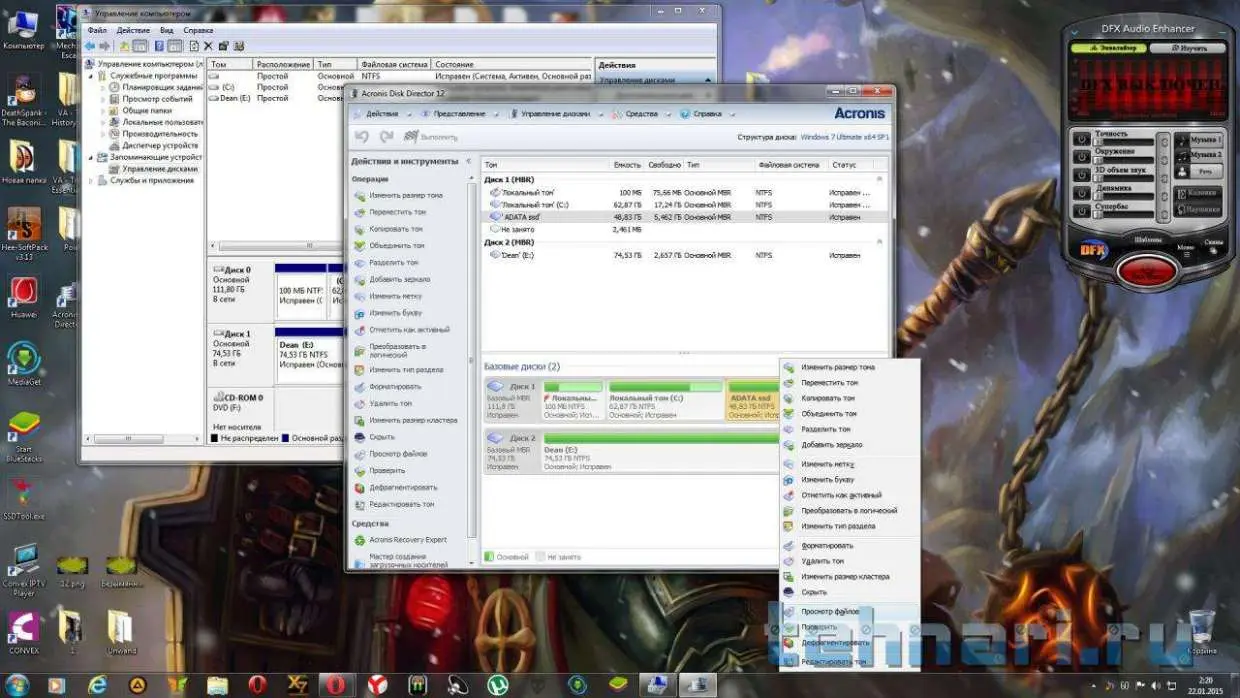
Task: Toggle the 3D объем звук power button
Action: tap(1081, 175)
